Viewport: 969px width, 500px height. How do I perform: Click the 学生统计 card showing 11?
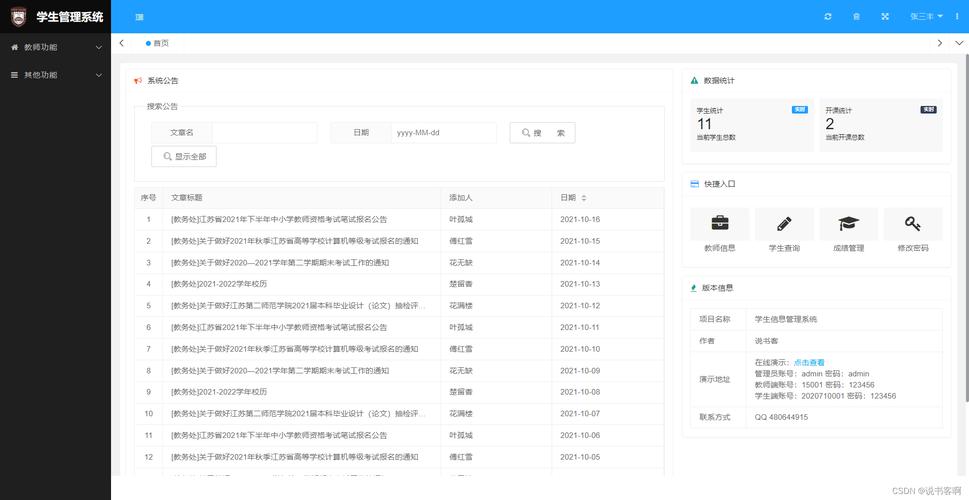tap(752, 125)
